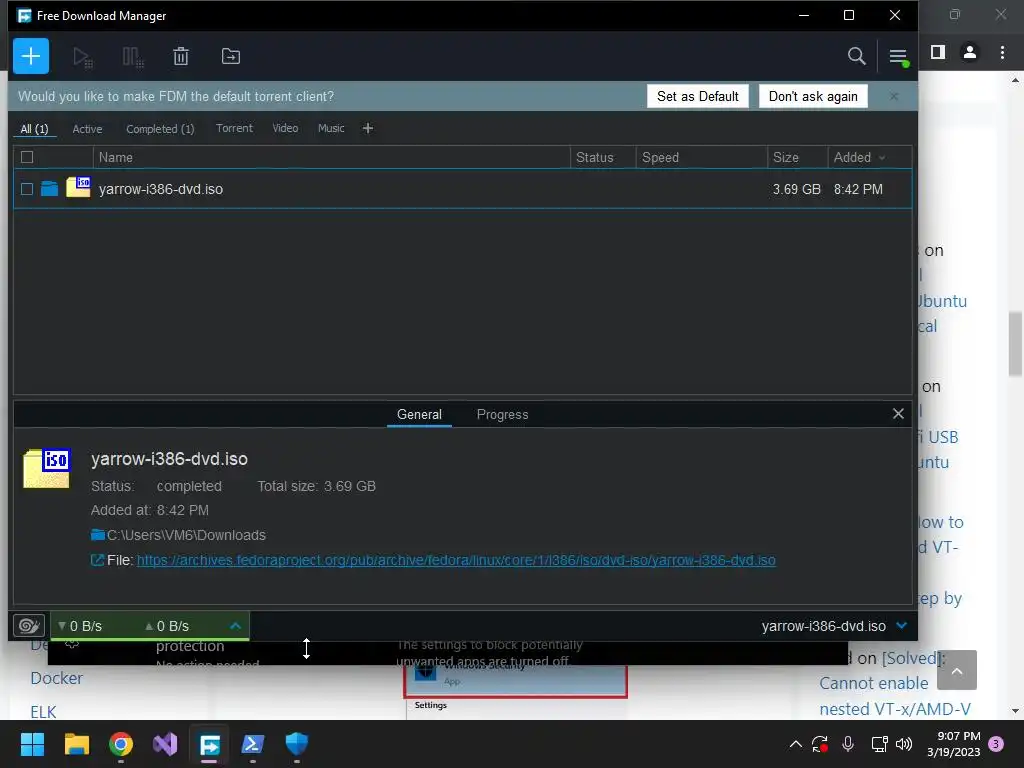Add a new download with plus button
The image size is (1024, 768).
(31, 56)
